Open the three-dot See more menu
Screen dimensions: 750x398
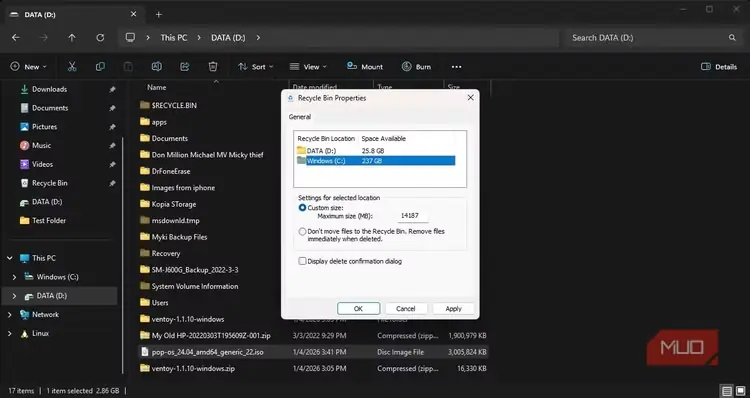pos(457,67)
